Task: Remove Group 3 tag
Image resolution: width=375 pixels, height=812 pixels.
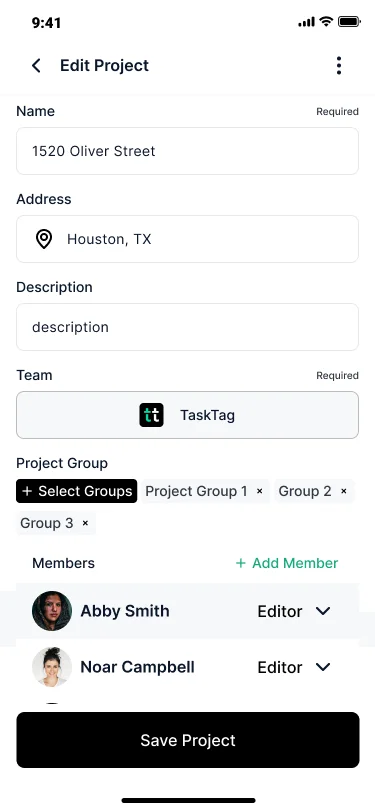Action: [85, 523]
